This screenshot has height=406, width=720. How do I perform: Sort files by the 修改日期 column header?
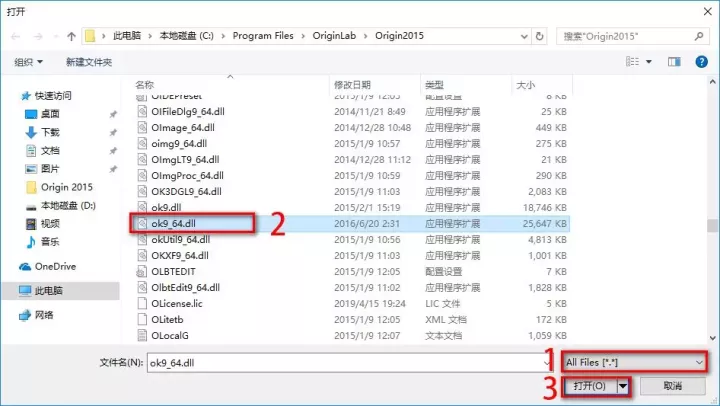coord(352,85)
